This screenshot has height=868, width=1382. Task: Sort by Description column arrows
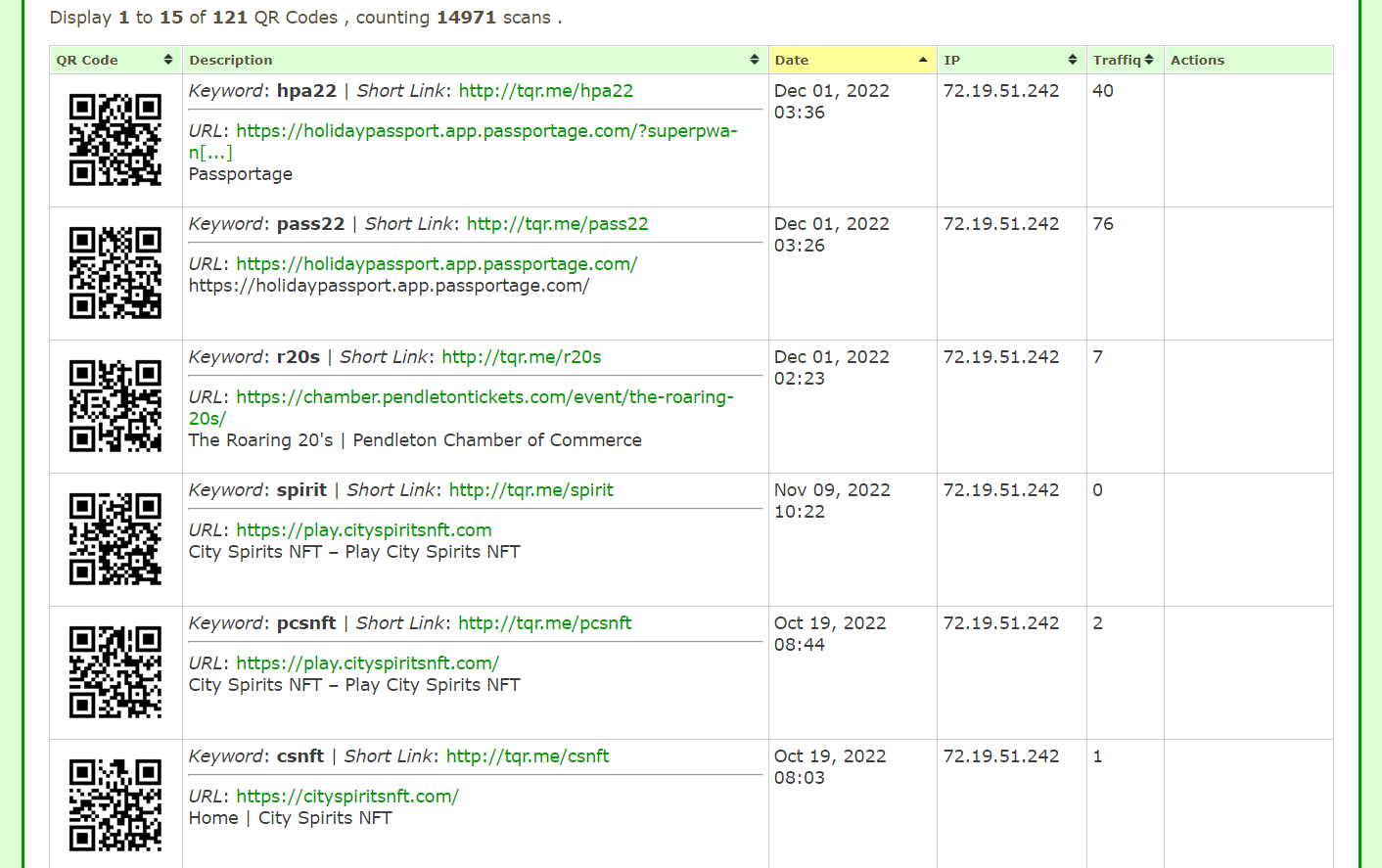[x=755, y=60]
